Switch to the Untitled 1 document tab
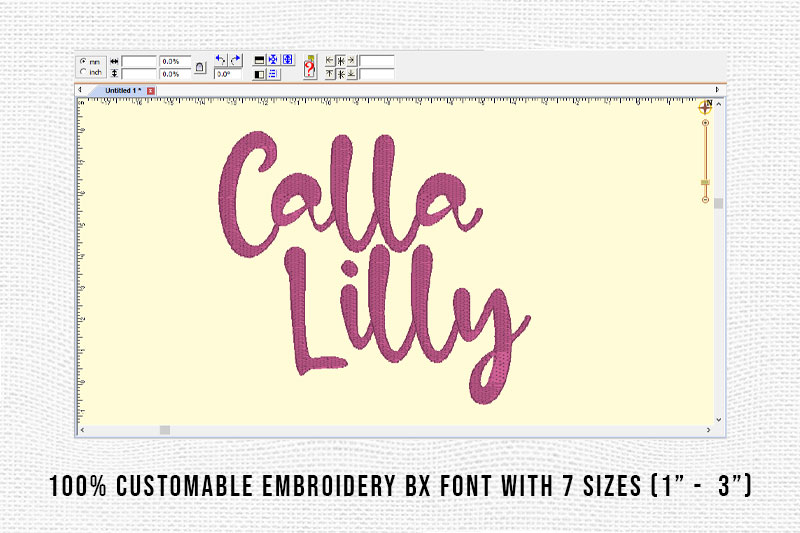This screenshot has width=800, height=533. click(x=123, y=90)
